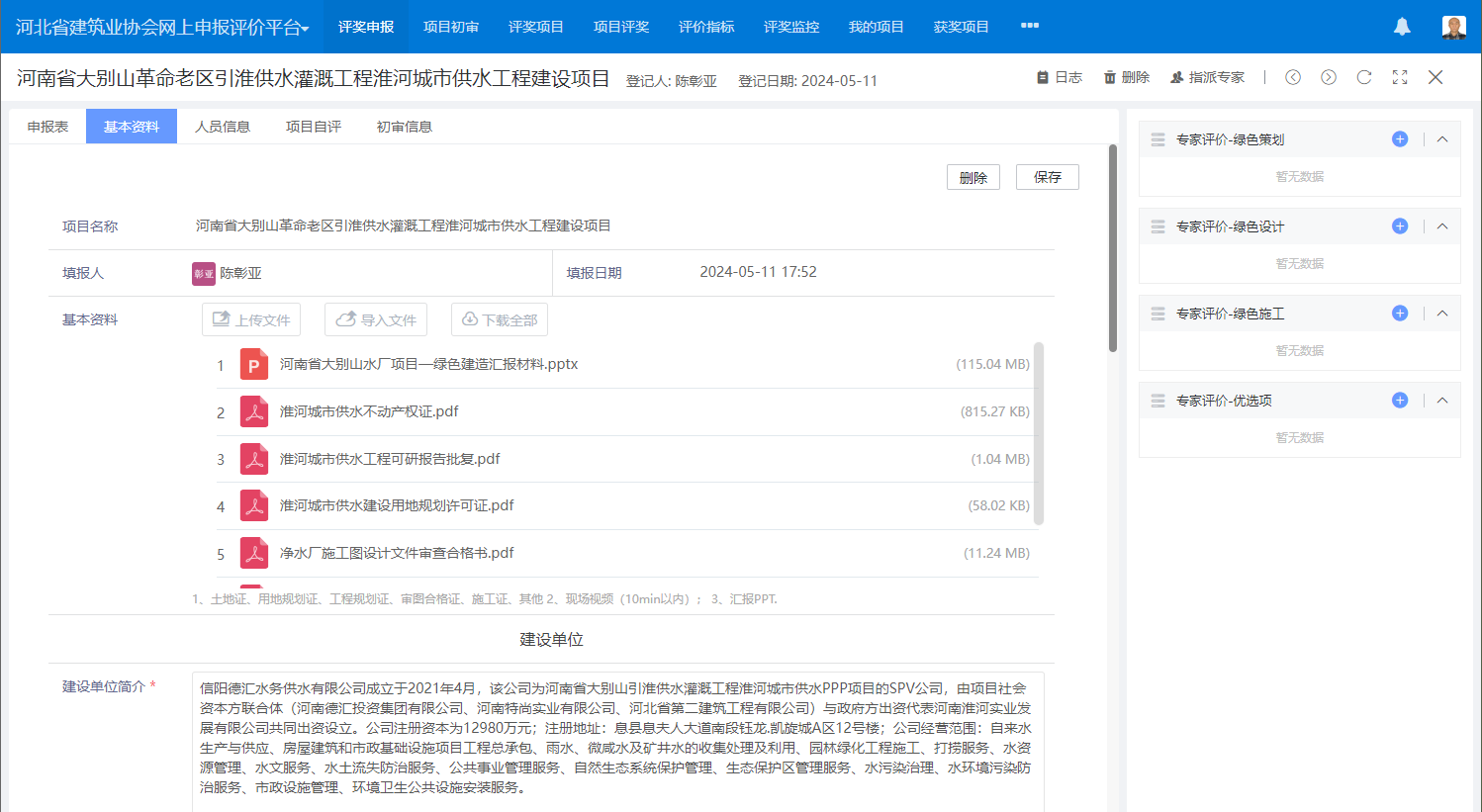Open 评奖监控 in the top navigation
Viewport: 1482px width, 812px height.
[x=791, y=27]
